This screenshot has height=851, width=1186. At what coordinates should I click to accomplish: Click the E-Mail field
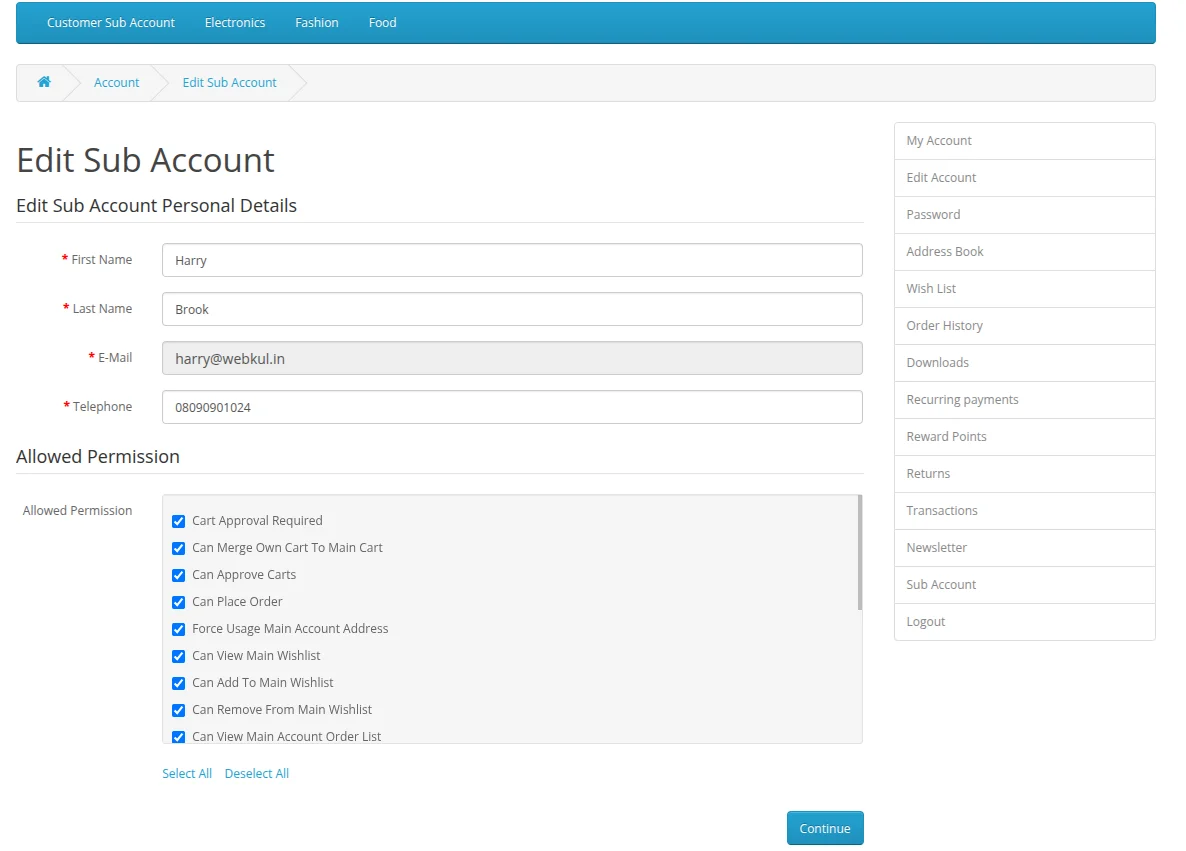[x=512, y=359]
